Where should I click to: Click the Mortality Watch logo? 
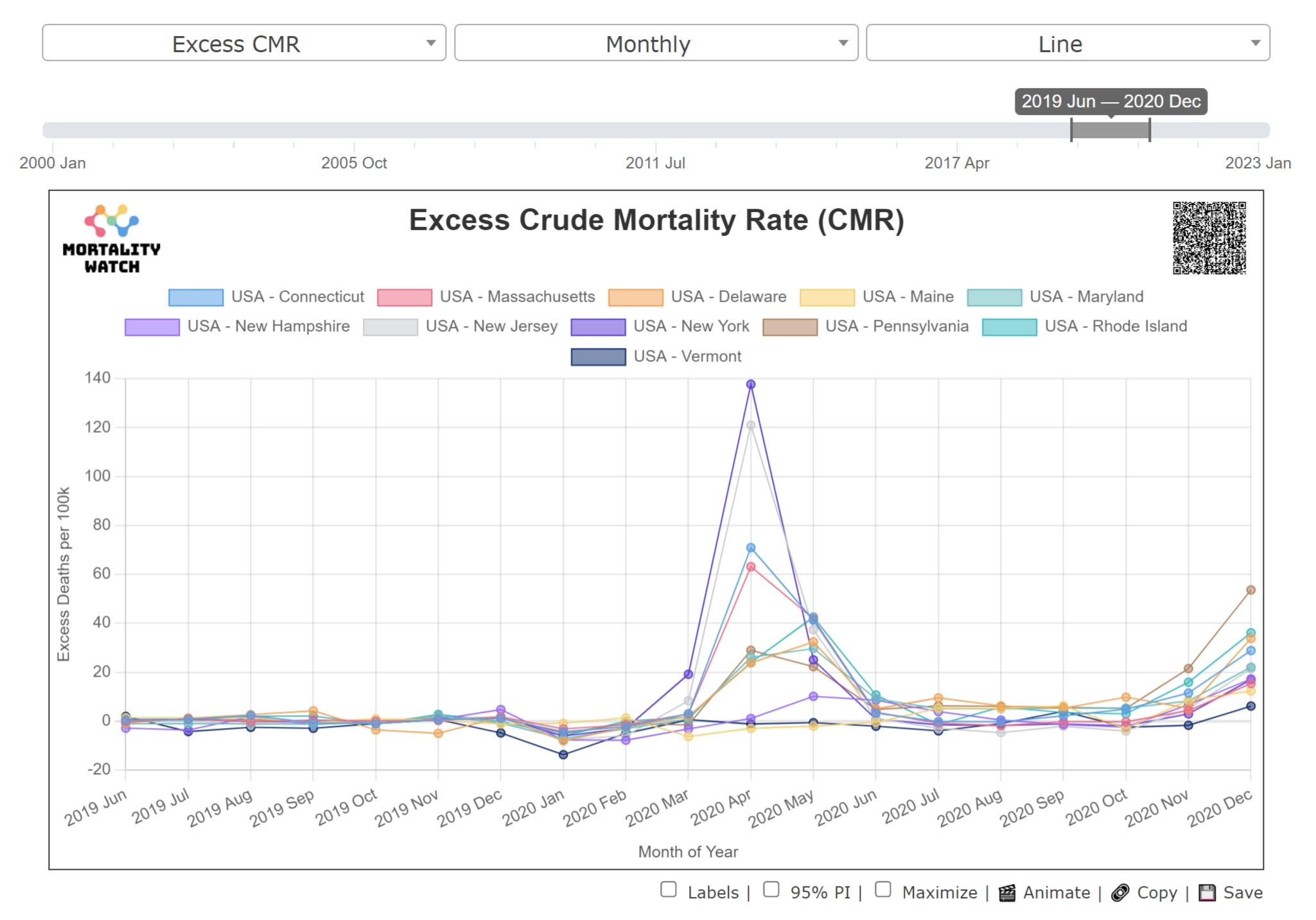(x=112, y=239)
